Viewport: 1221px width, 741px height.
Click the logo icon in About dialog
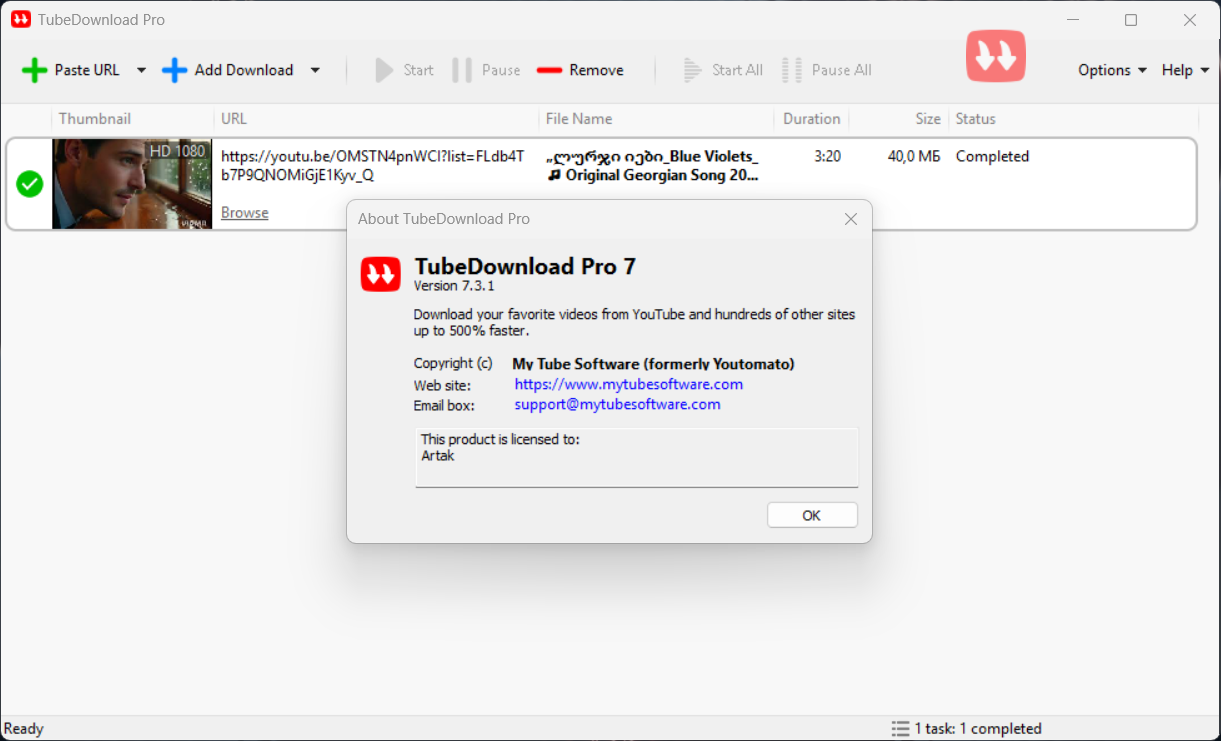[x=380, y=274]
